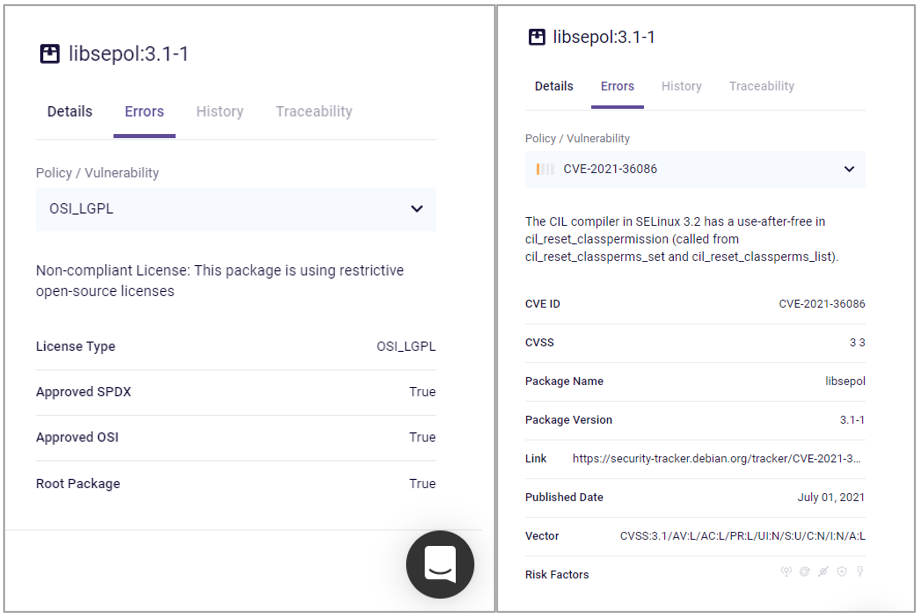Click the Vector label
Image resolution: width=919 pixels, height=615 pixels.
(x=542, y=536)
